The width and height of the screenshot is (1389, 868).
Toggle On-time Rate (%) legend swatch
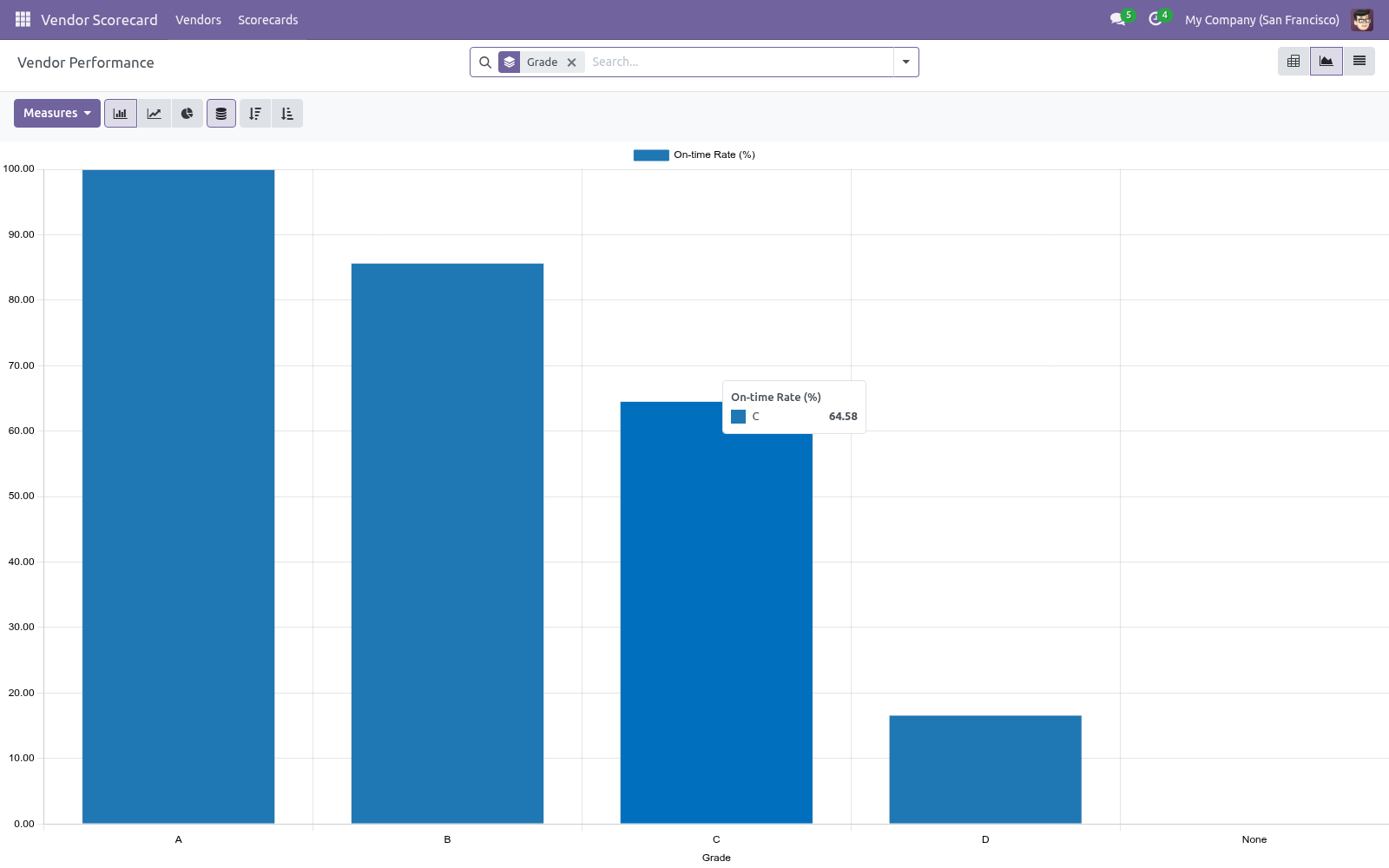click(651, 155)
